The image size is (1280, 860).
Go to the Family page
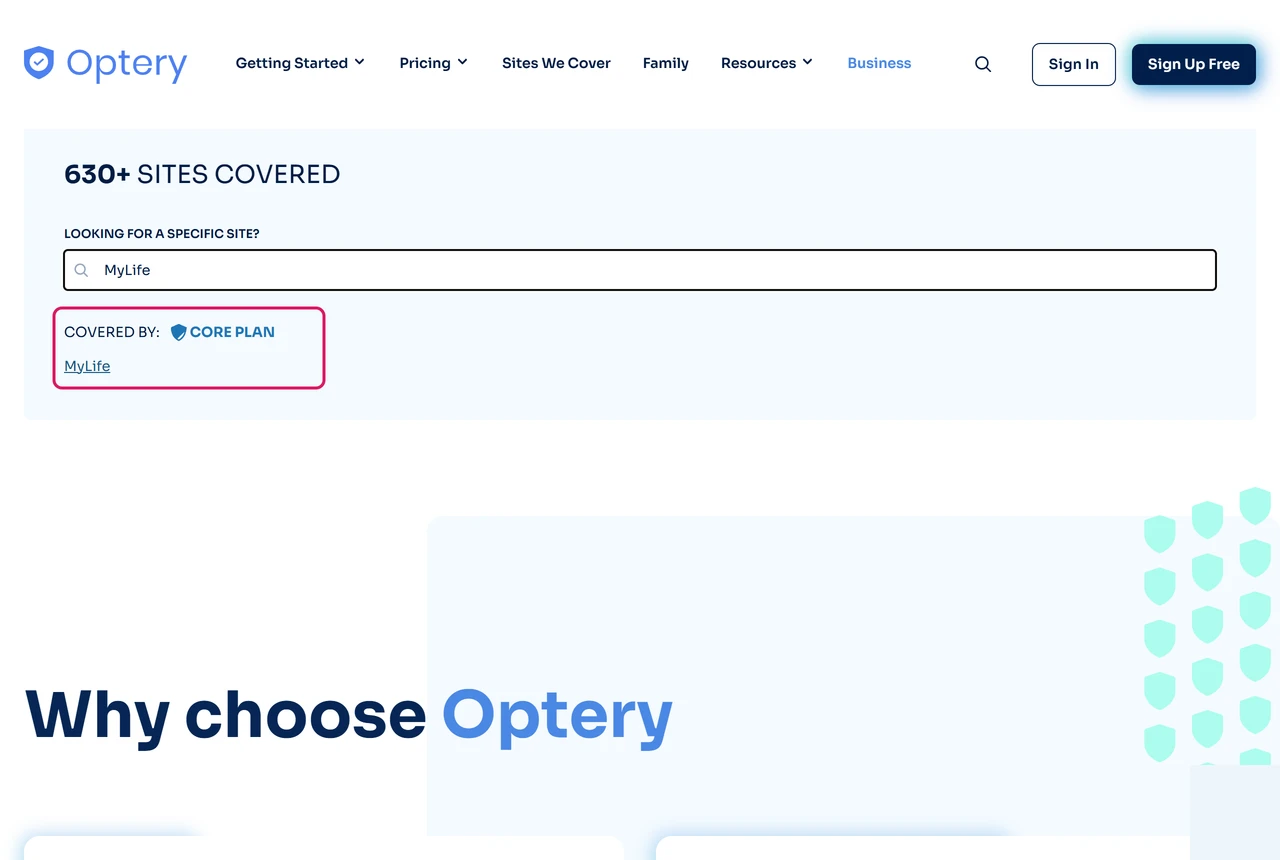tap(666, 63)
